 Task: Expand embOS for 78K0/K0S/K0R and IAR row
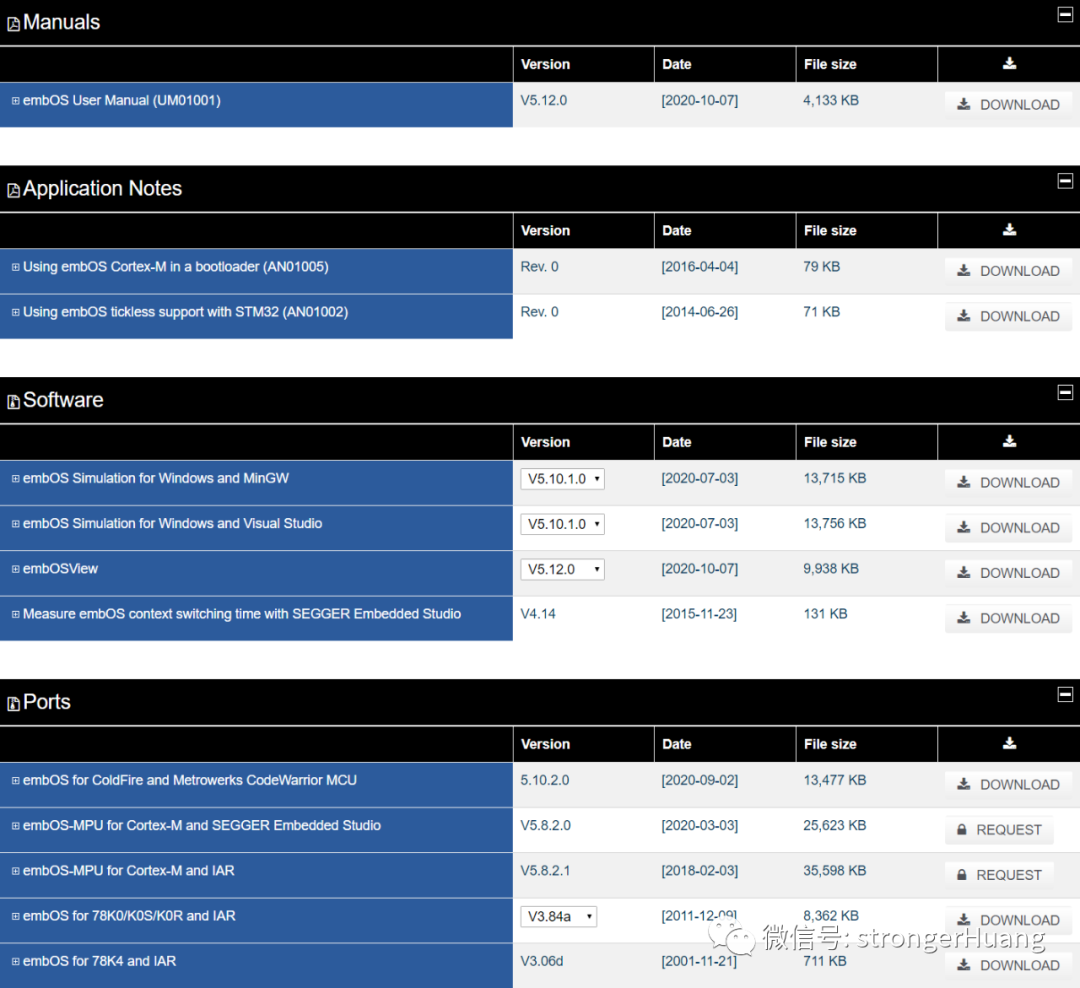coord(15,917)
